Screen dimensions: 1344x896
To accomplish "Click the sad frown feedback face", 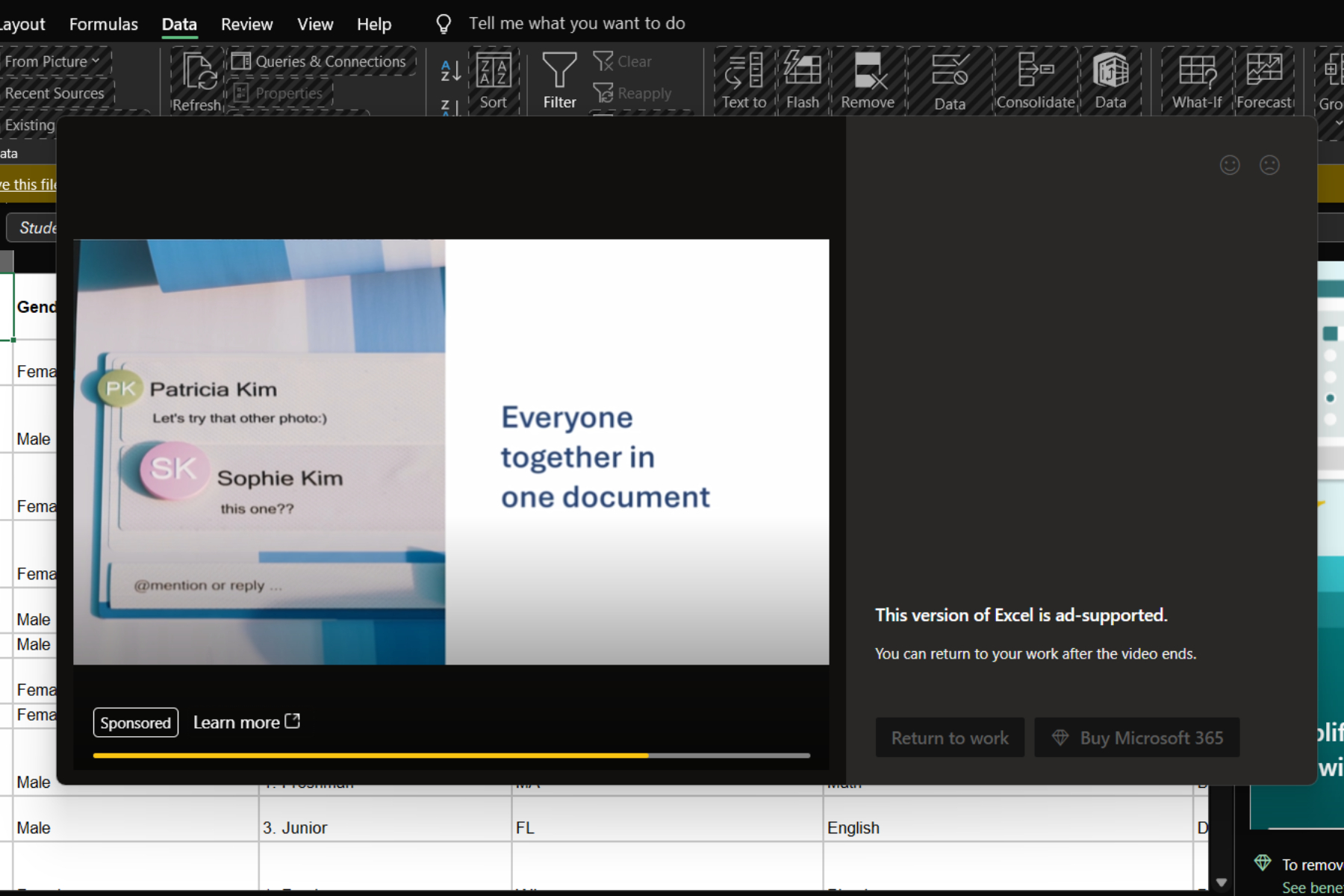I will (x=1269, y=165).
